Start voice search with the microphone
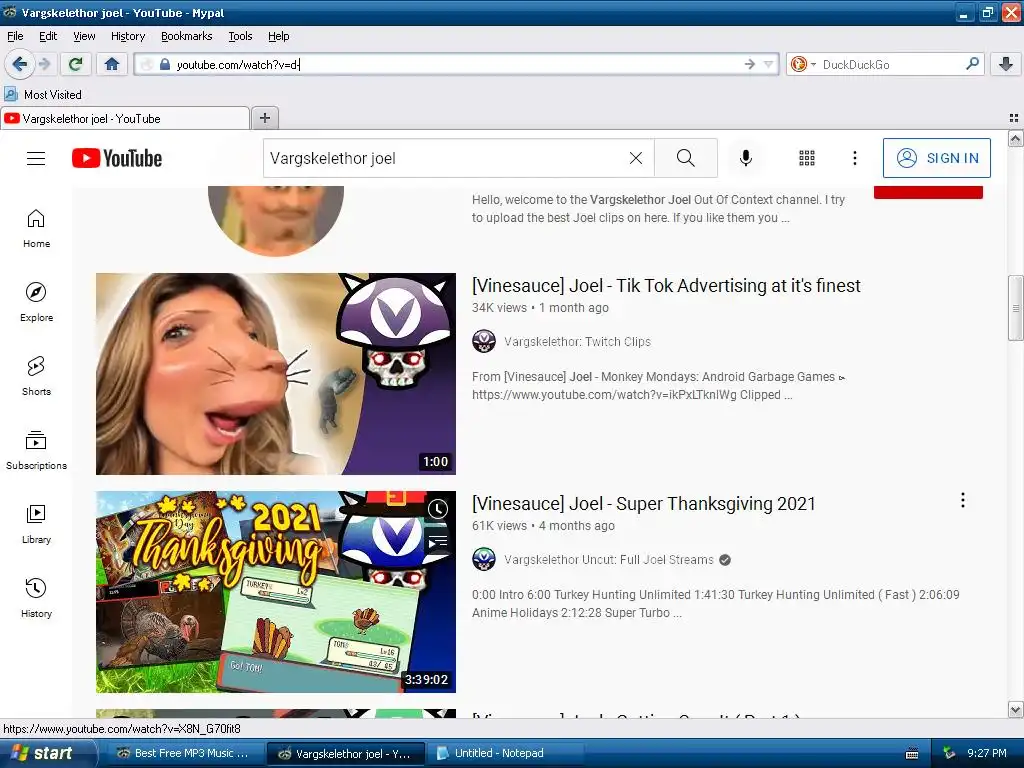The height and width of the screenshot is (768, 1024). point(746,158)
